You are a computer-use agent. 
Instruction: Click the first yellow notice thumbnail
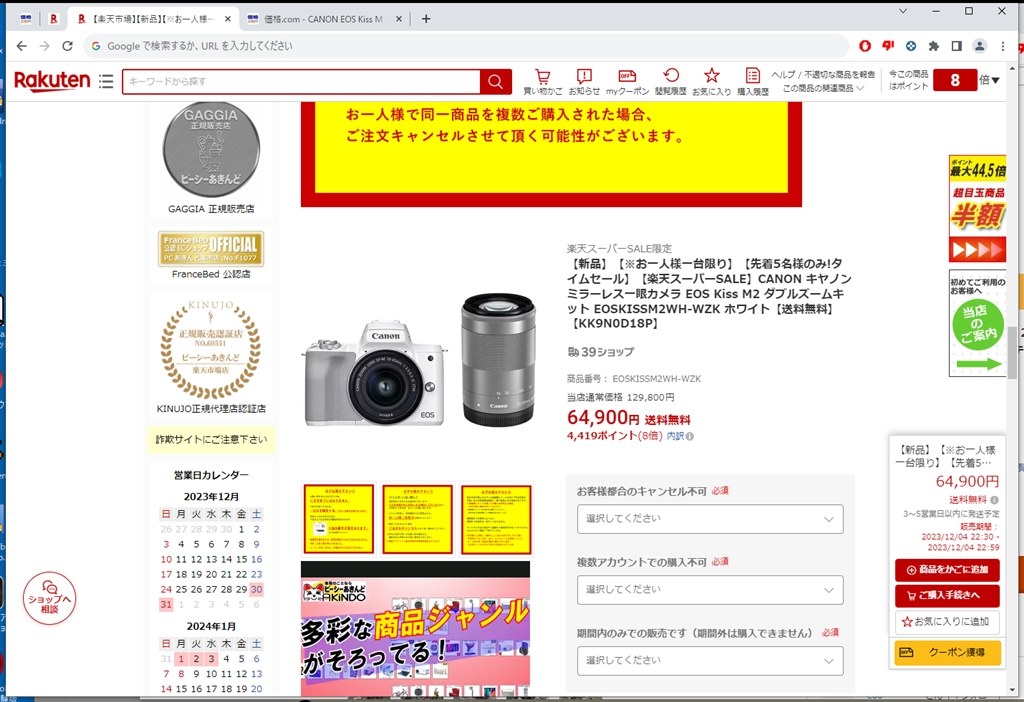click(x=339, y=519)
